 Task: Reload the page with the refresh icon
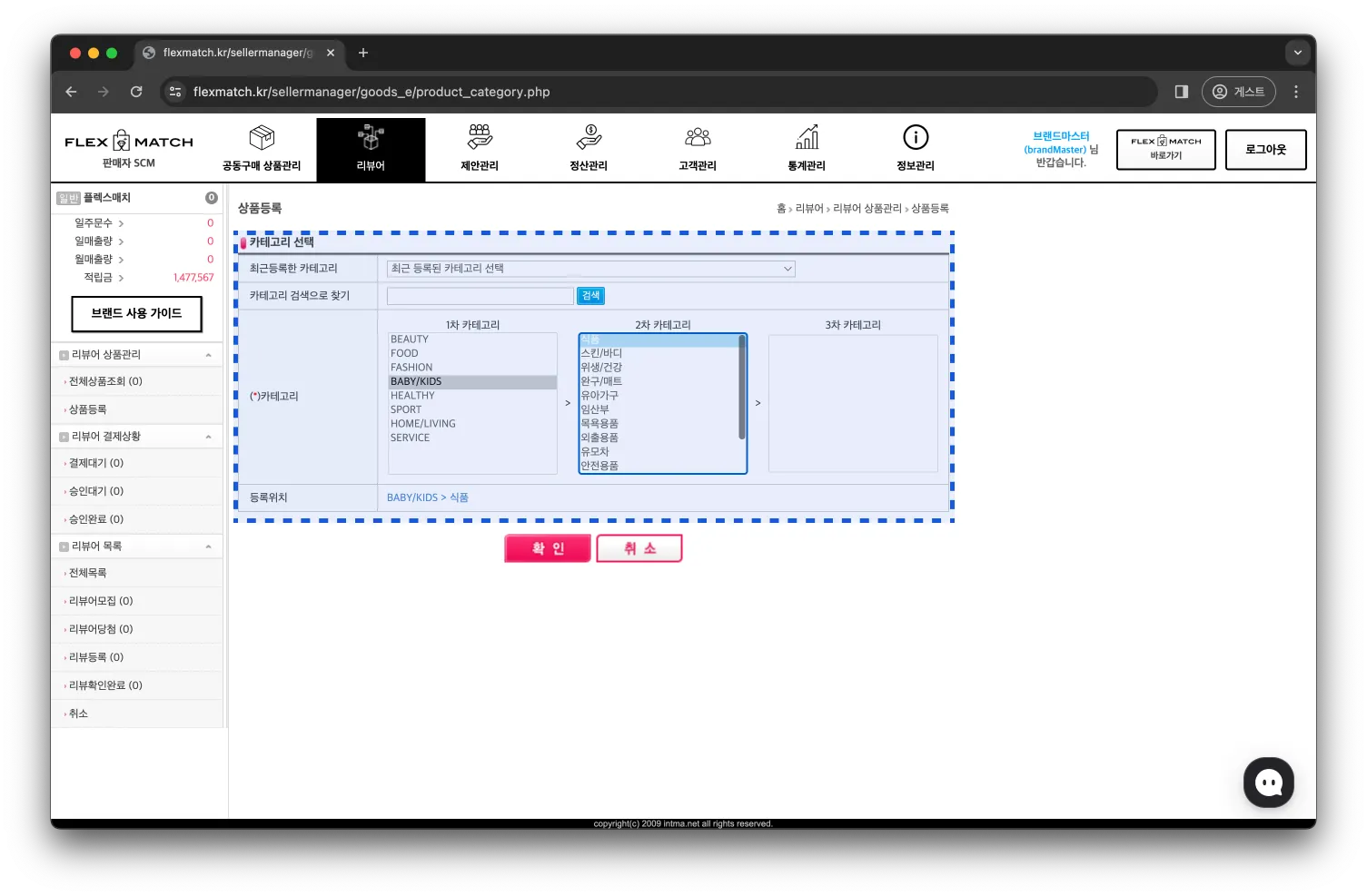coord(136,92)
